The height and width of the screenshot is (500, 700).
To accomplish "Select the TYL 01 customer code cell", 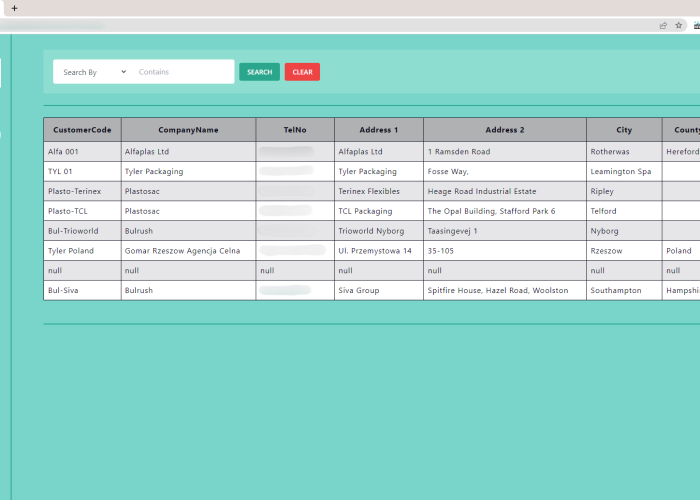I will 82,171.
